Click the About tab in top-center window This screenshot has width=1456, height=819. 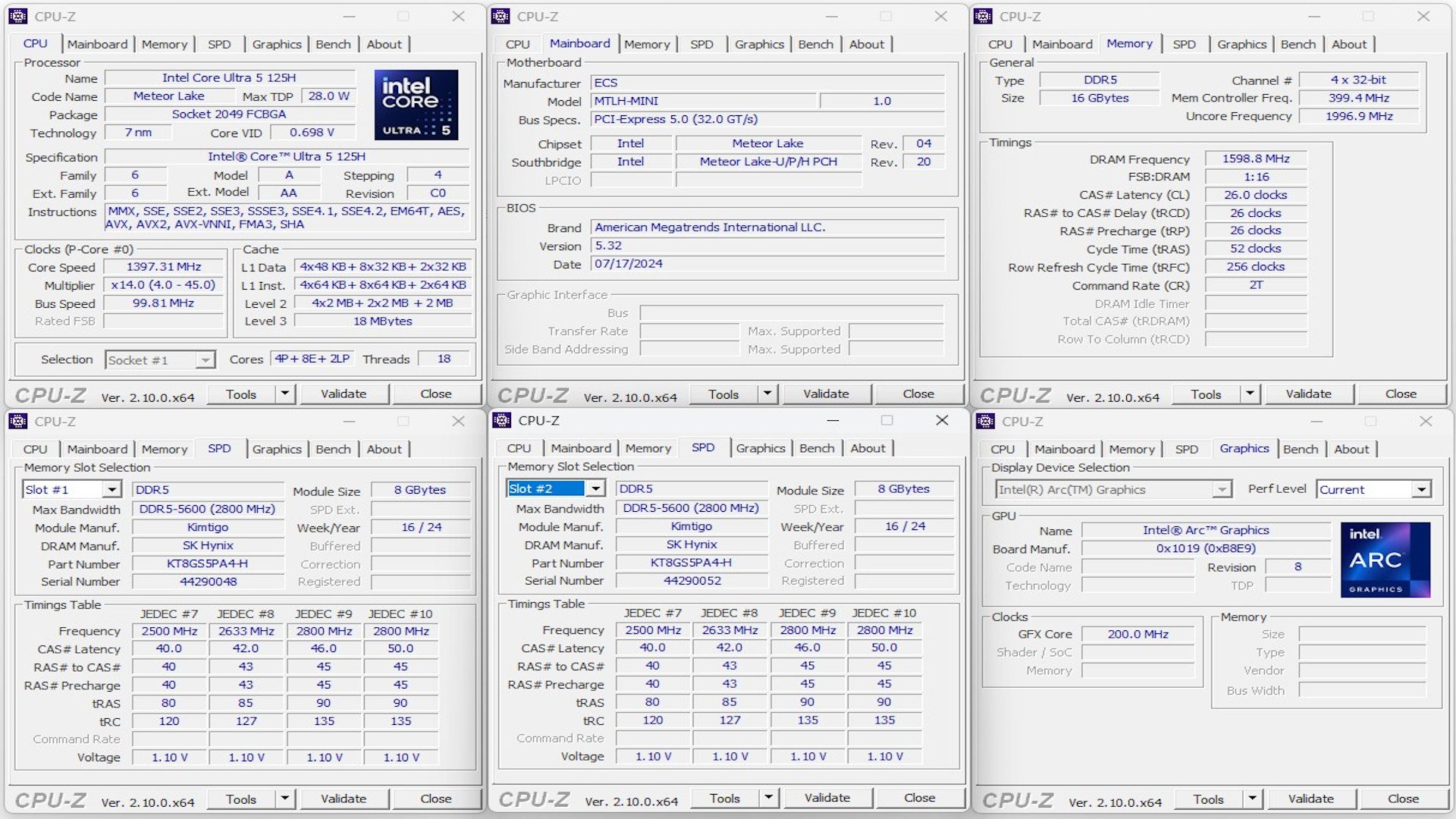point(865,44)
